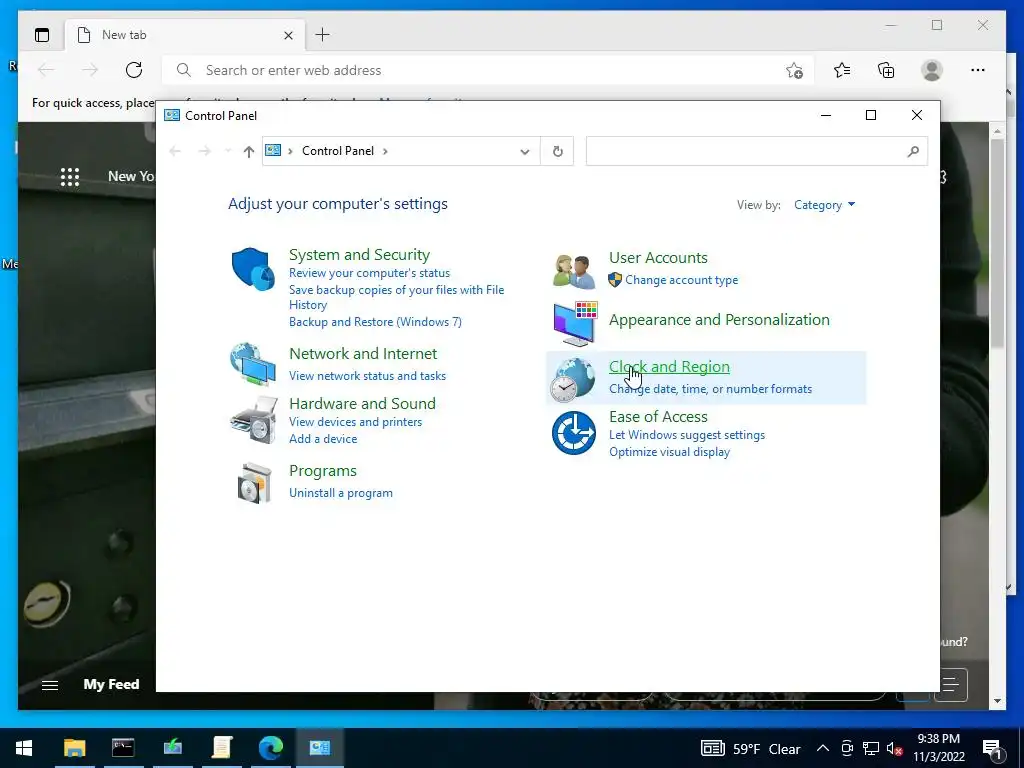1024x768 pixels.
Task: Open View by Category dropdown
Action: coord(824,205)
